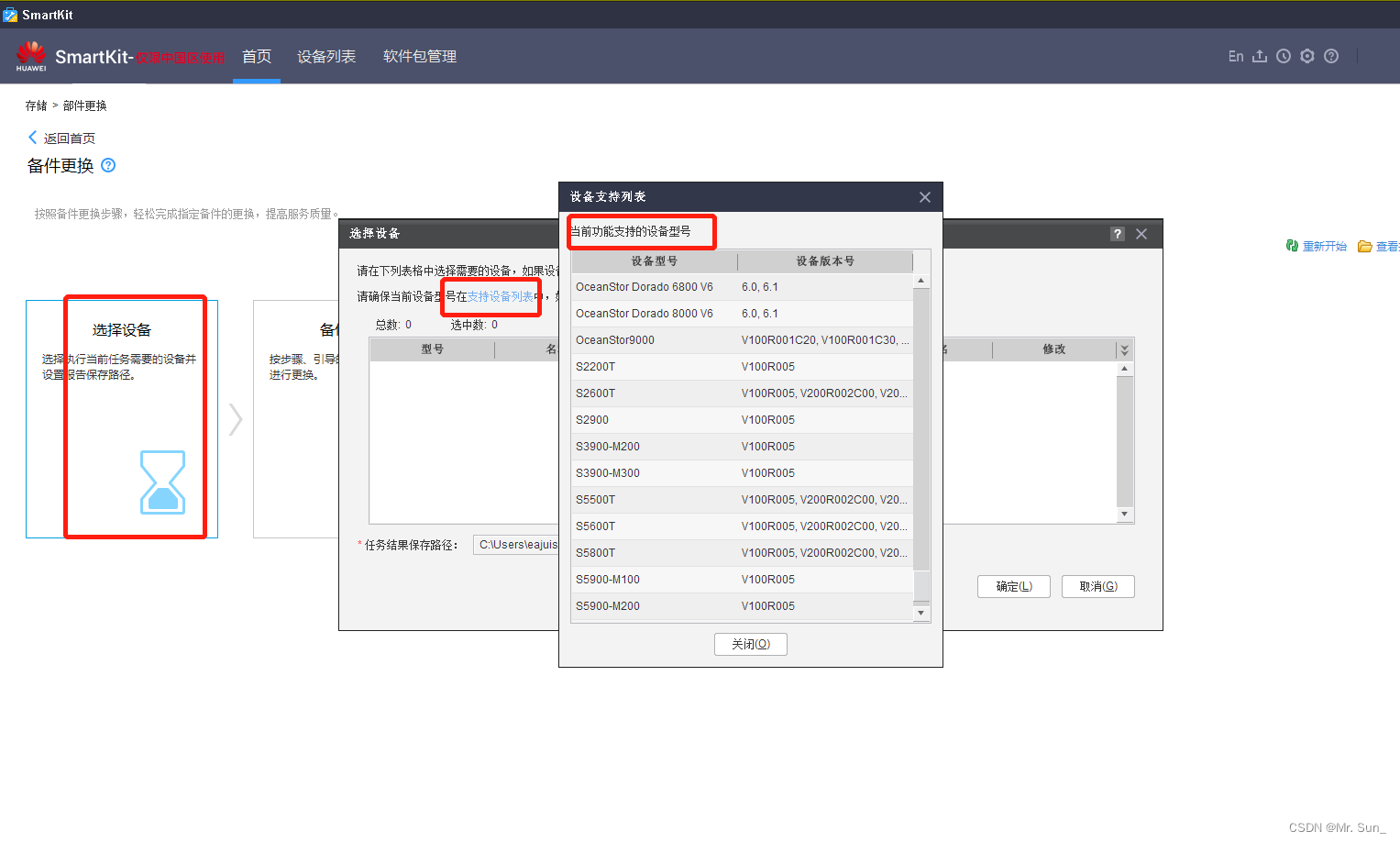Switch to the 设备列表 tab

coord(326,56)
